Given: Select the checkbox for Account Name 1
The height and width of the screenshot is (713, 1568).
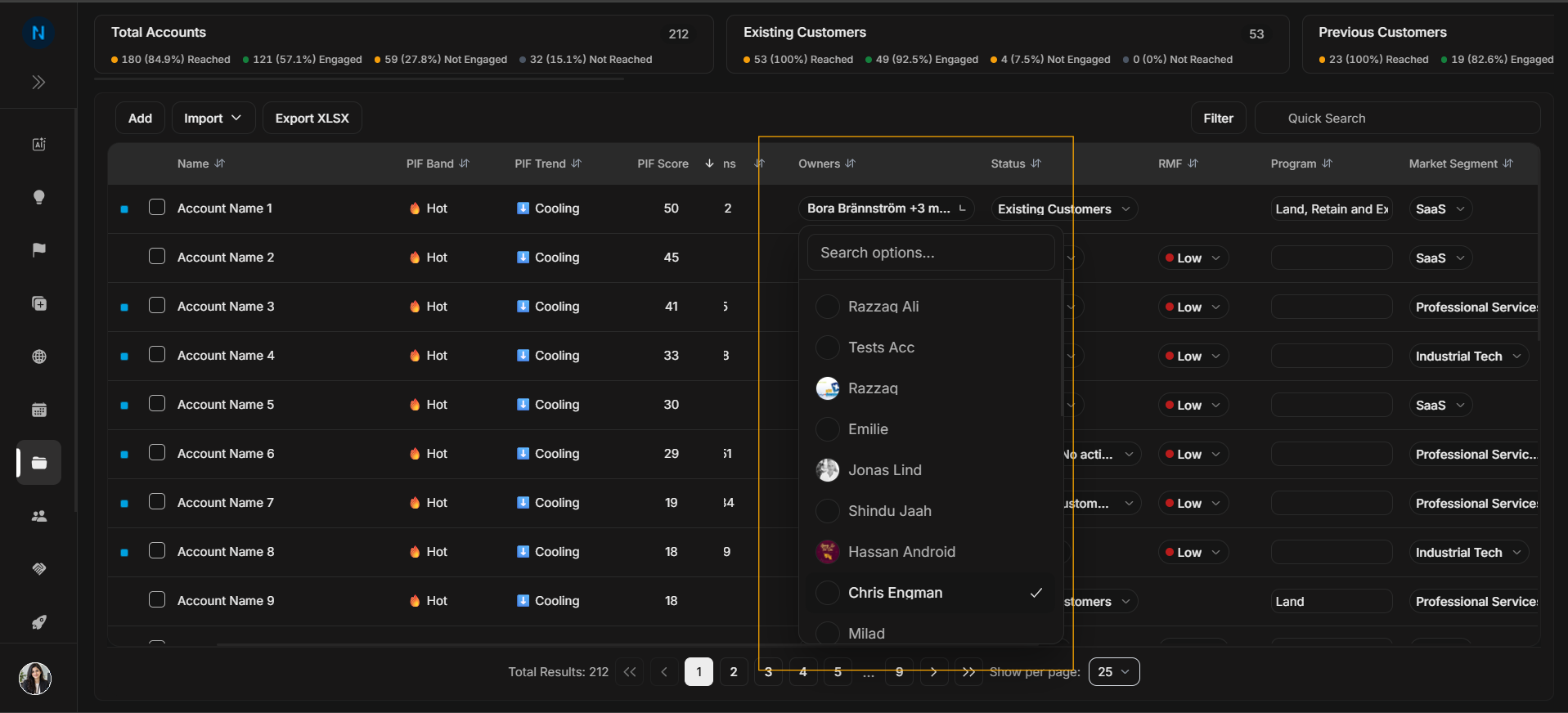Looking at the screenshot, I should [x=157, y=208].
